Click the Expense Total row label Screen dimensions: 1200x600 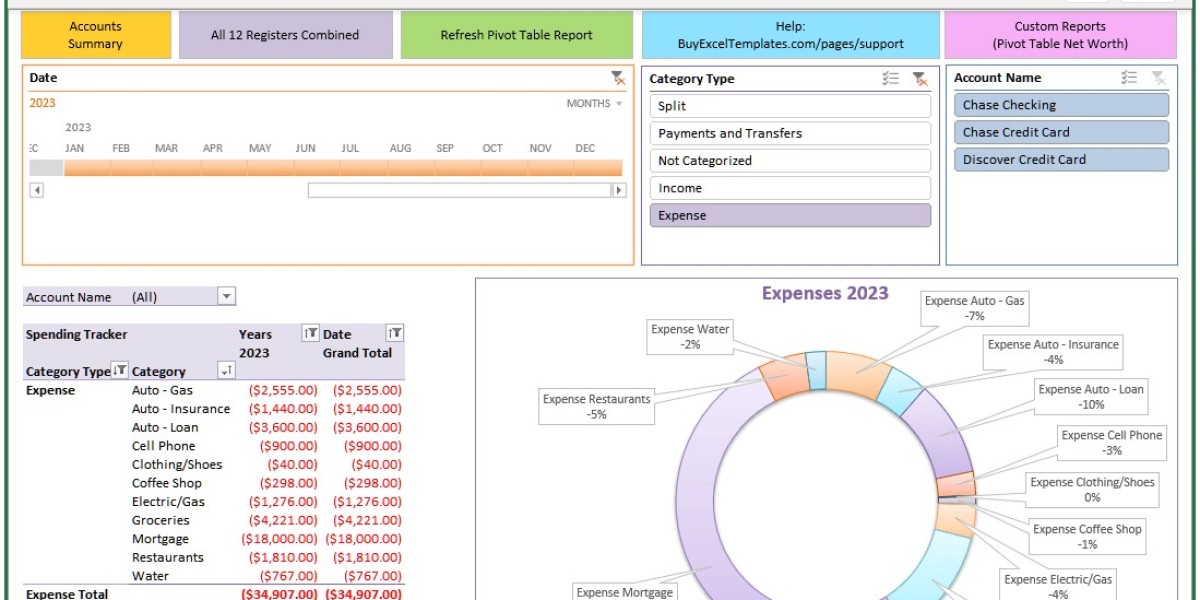[x=67, y=594]
